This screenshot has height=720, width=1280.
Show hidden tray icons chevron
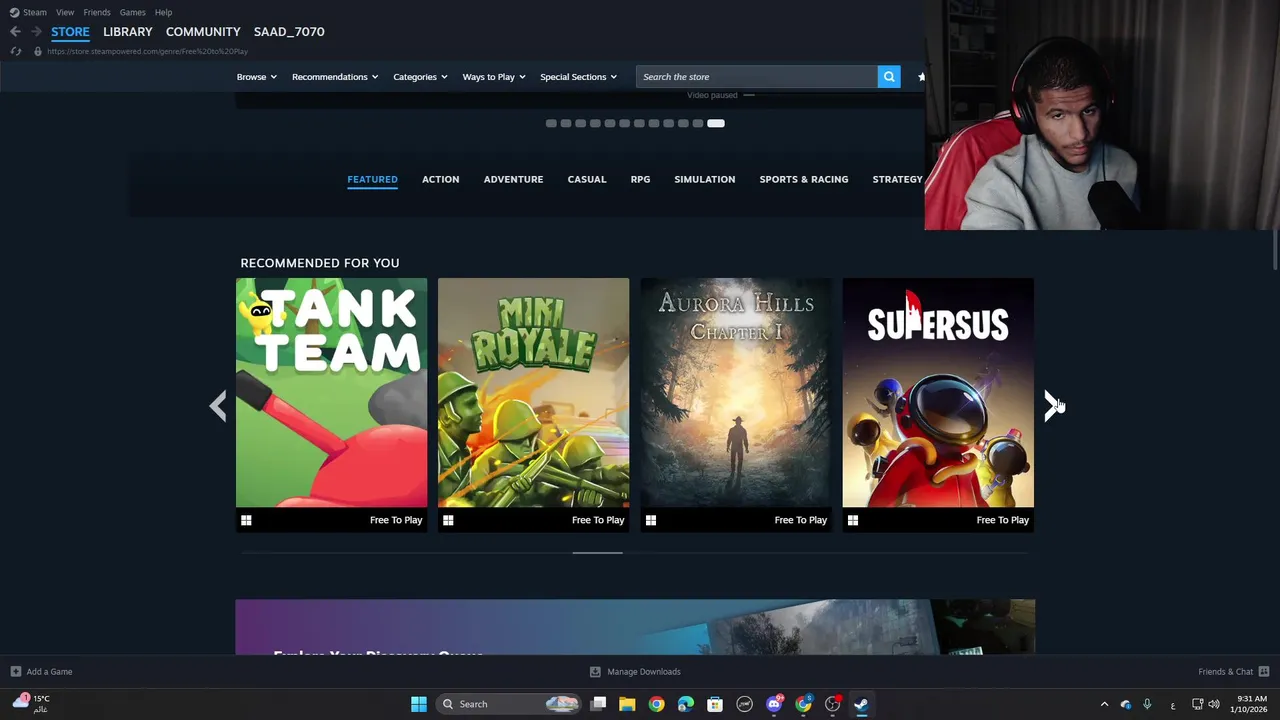[1104, 704]
